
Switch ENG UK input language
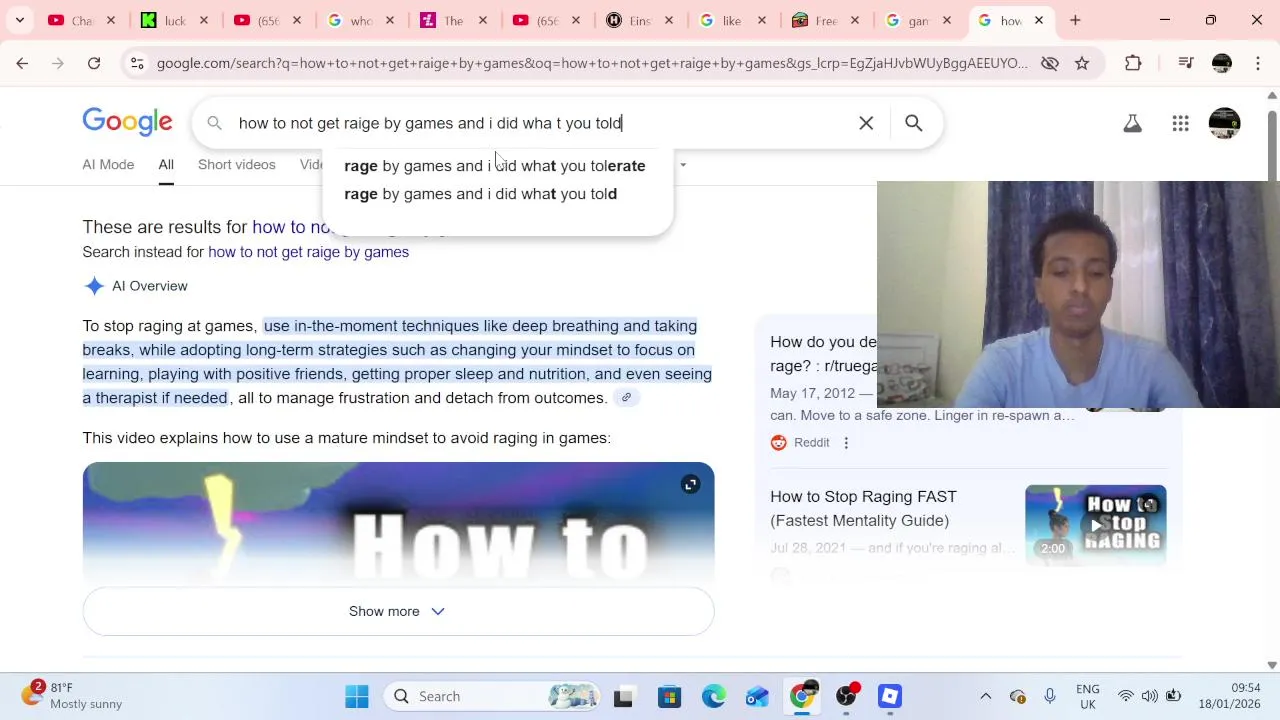[x=1087, y=696]
